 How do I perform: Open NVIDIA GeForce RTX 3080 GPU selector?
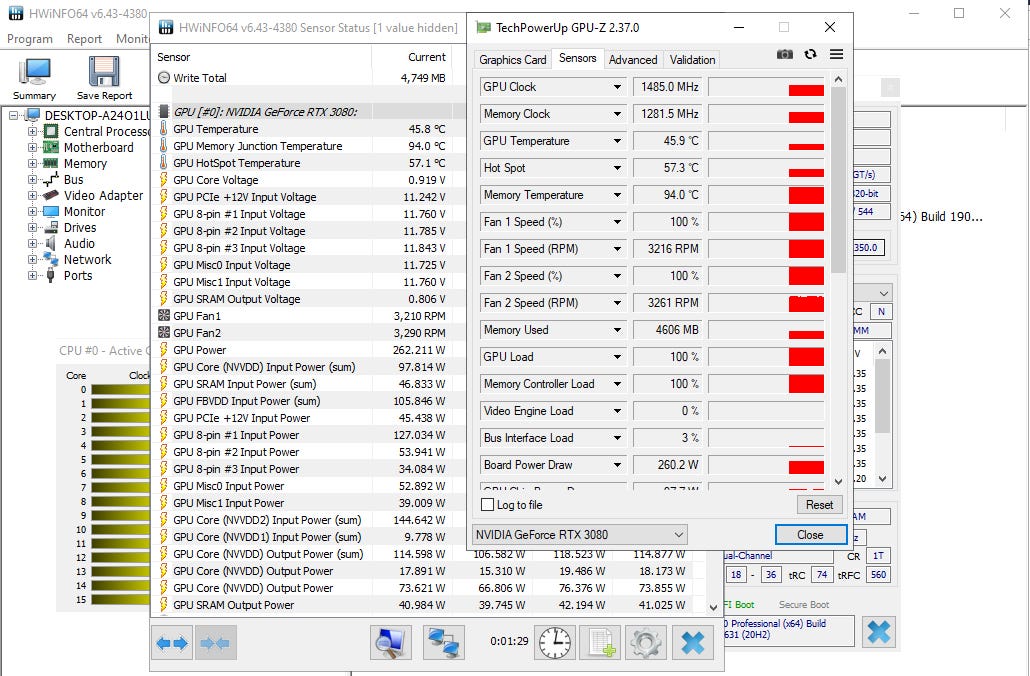point(580,535)
